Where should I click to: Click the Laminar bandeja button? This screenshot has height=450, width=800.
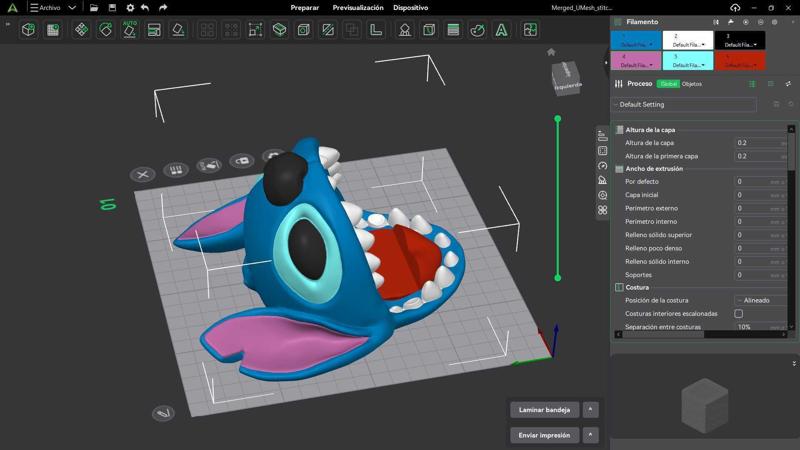(x=544, y=410)
